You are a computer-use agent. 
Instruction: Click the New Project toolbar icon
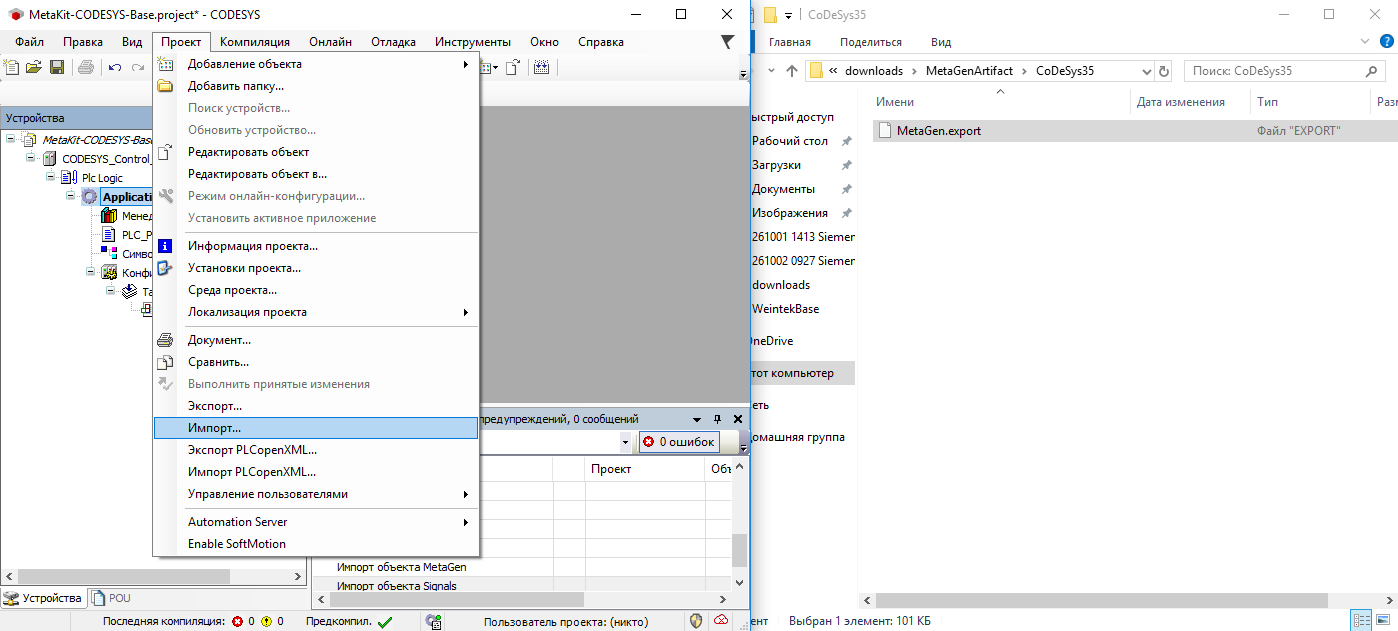coord(12,67)
